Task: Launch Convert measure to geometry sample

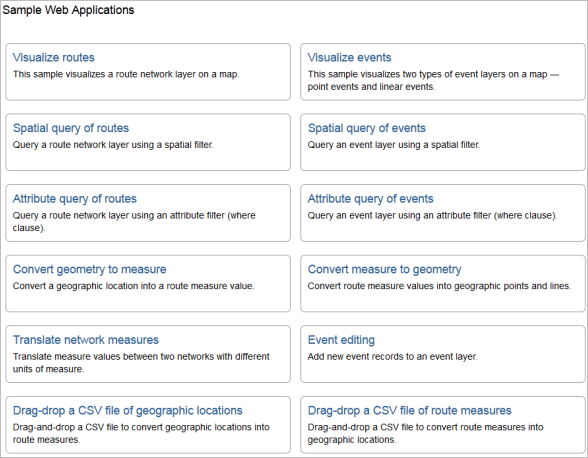Action: click(x=384, y=269)
